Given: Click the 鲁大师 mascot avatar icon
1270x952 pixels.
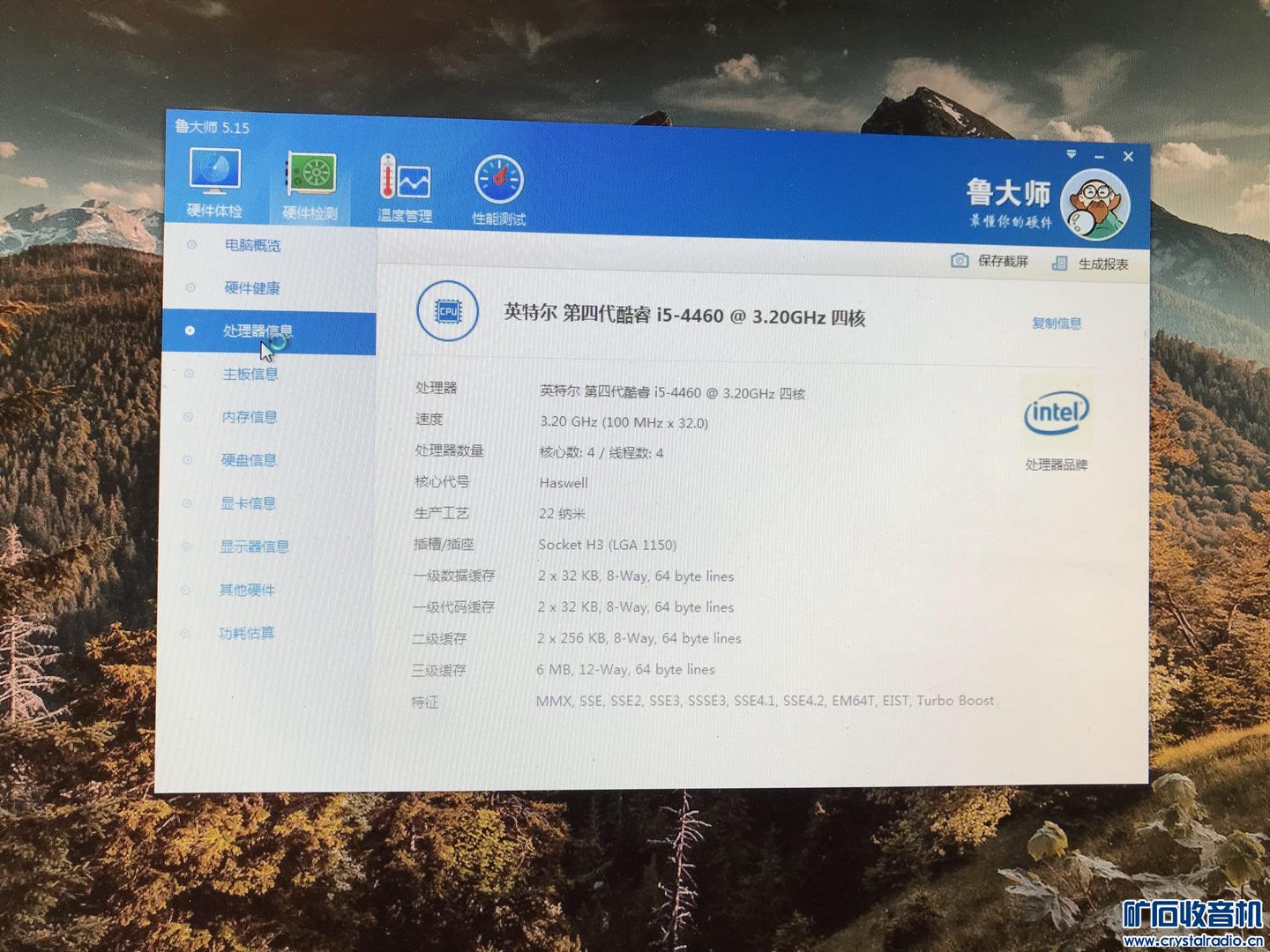Looking at the screenshot, I should [1095, 205].
